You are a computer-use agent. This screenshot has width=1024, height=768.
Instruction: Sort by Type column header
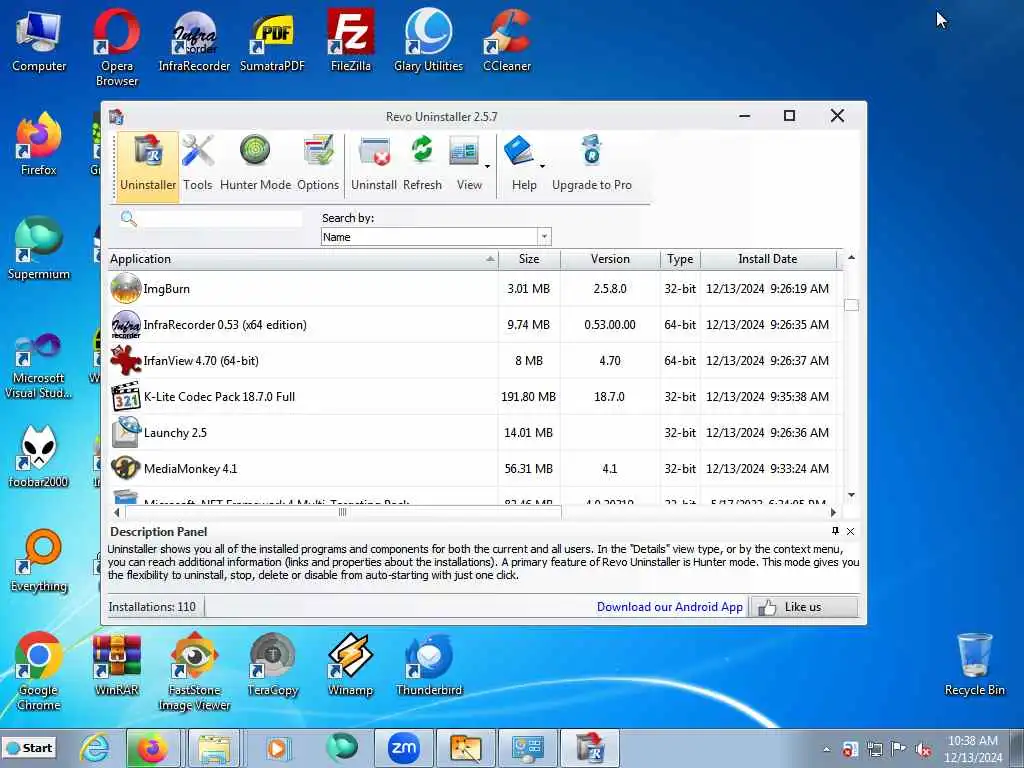[680, 259]
